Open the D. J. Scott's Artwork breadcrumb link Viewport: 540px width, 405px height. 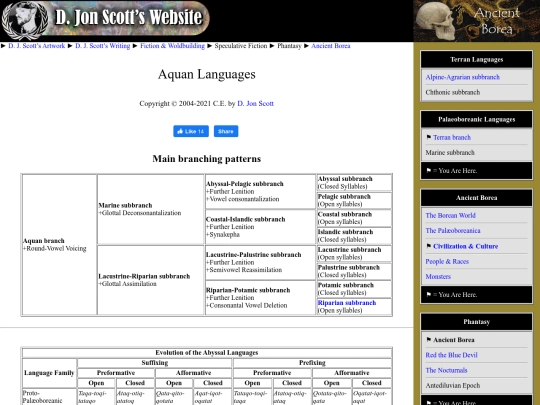[37, 46]
